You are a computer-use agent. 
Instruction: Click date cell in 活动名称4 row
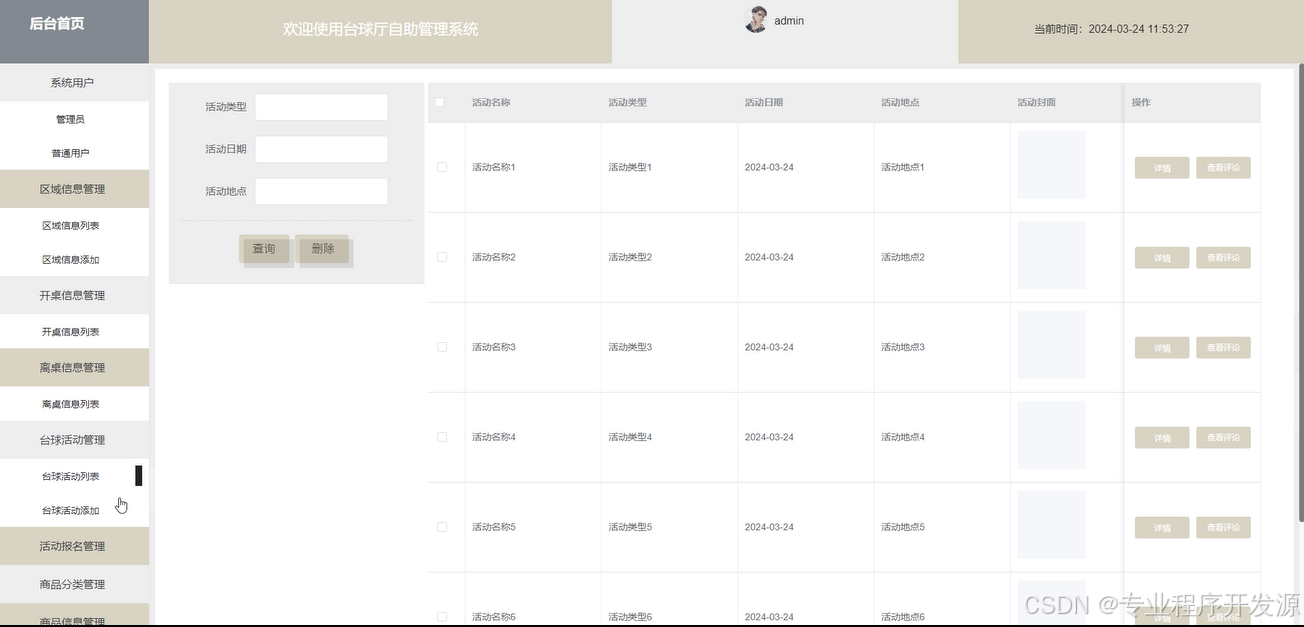pyautogui.click(x=769, y=437)
